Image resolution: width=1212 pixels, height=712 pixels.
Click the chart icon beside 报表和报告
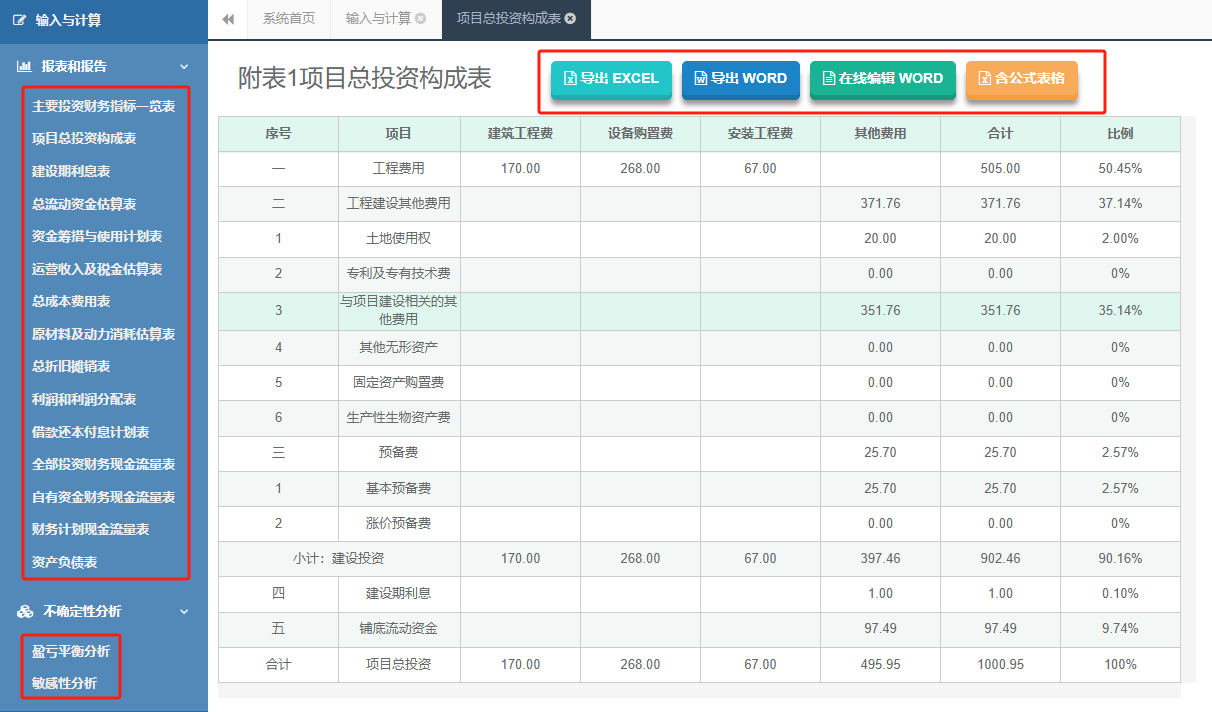[x=23, y=66]
